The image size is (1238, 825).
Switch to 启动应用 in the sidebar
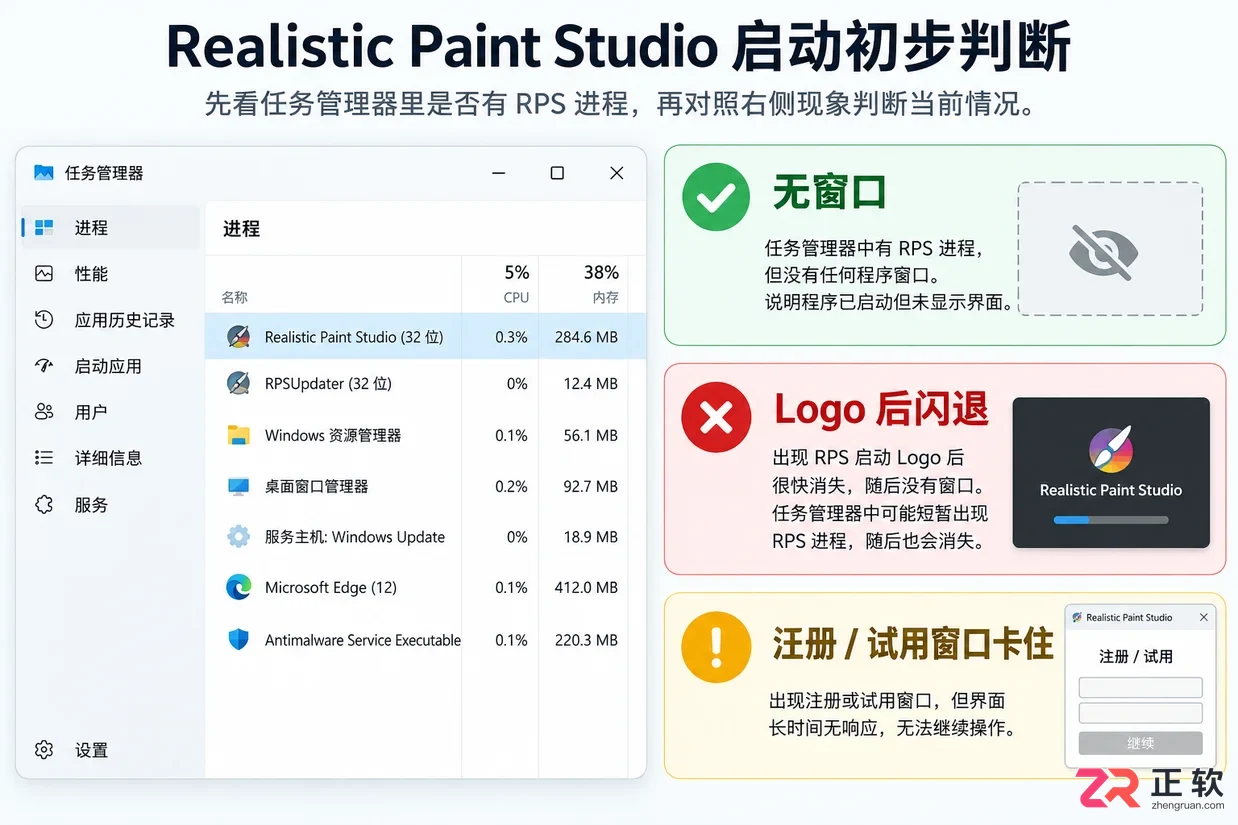(111, 366)
